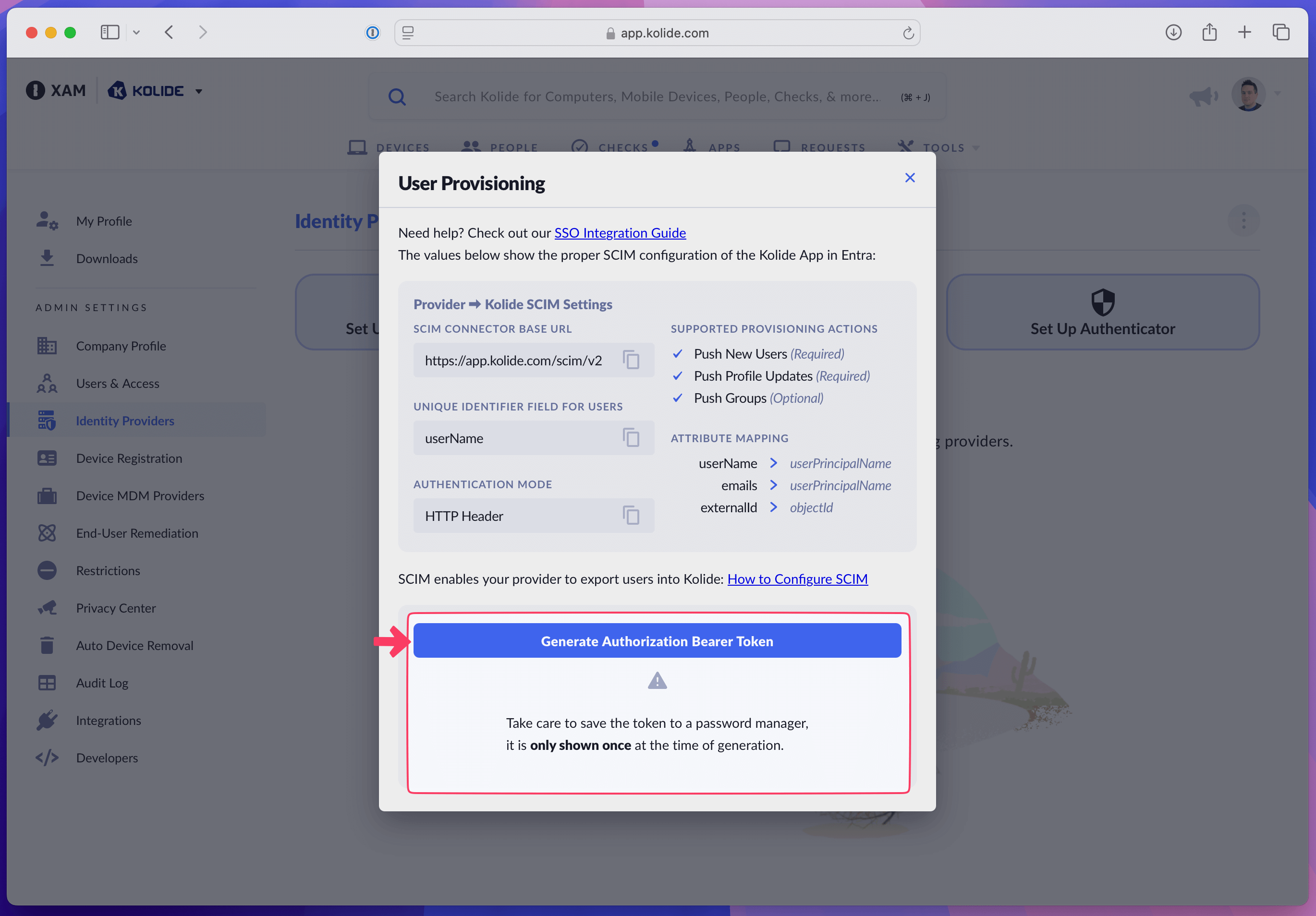Open the SSO Integration Guide link
The image size is (1316, 916).
coord(620,233)
